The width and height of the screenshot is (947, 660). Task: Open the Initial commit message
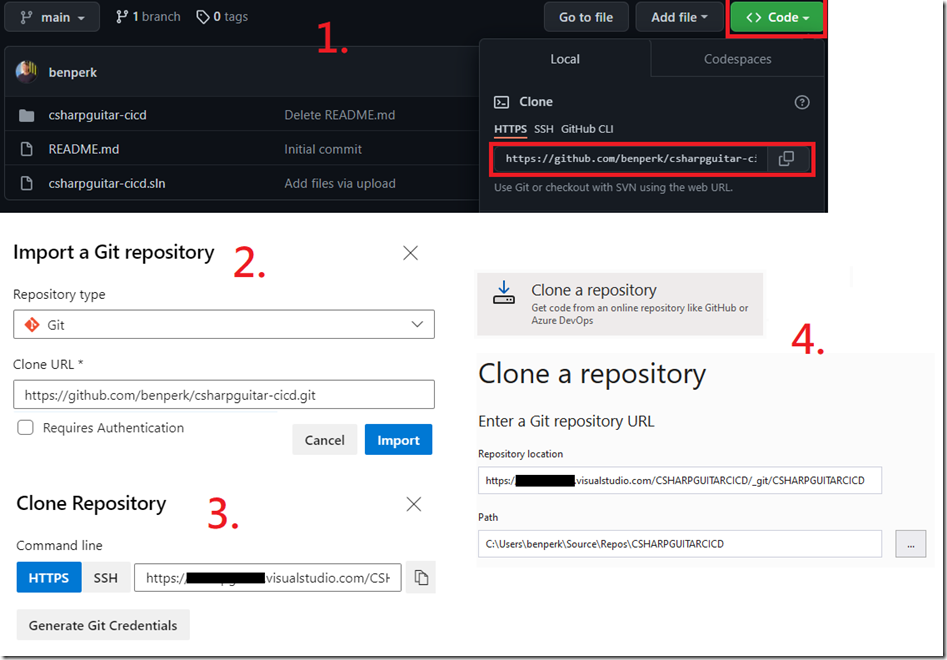(x=323, y=149)
